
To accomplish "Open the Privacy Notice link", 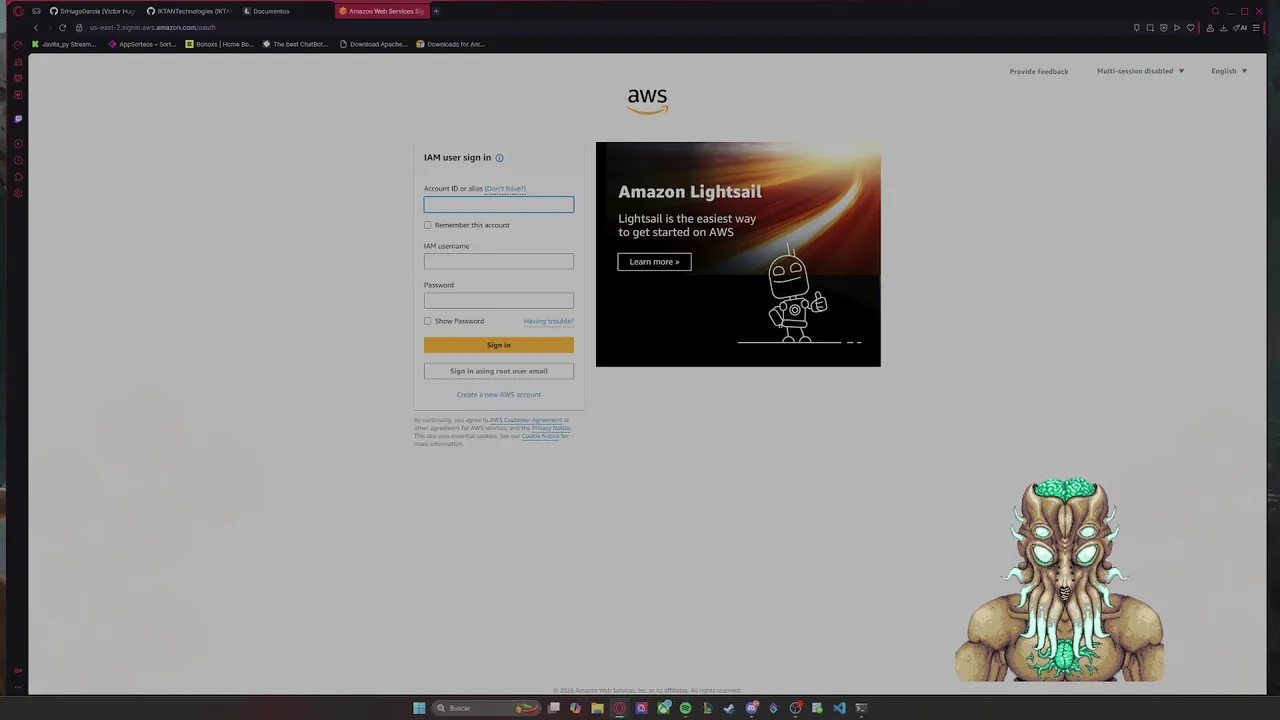I will [551, 428].
